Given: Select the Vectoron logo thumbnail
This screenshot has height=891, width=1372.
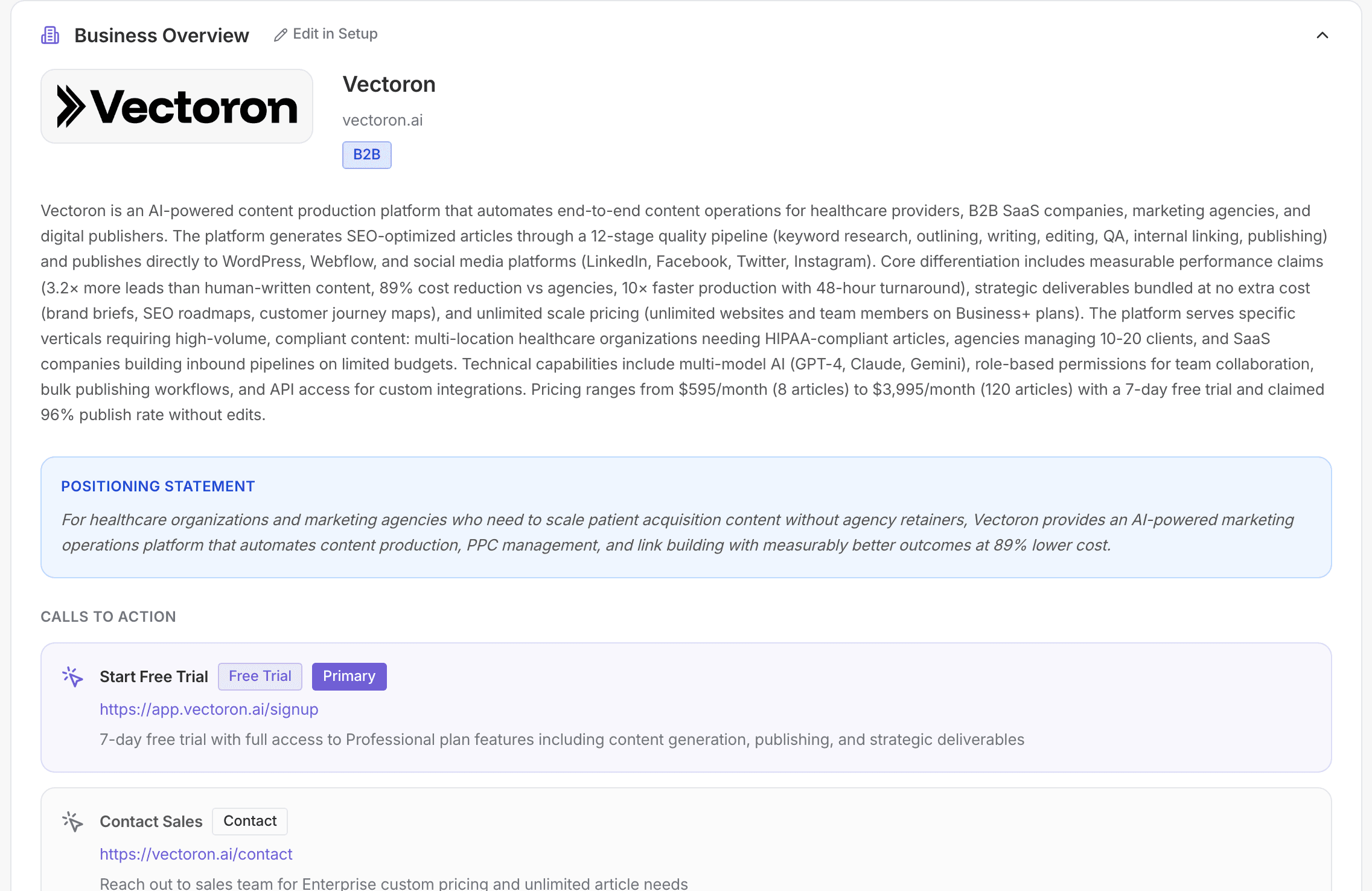Looking at the screenshot, I should [x=176, y=106].
